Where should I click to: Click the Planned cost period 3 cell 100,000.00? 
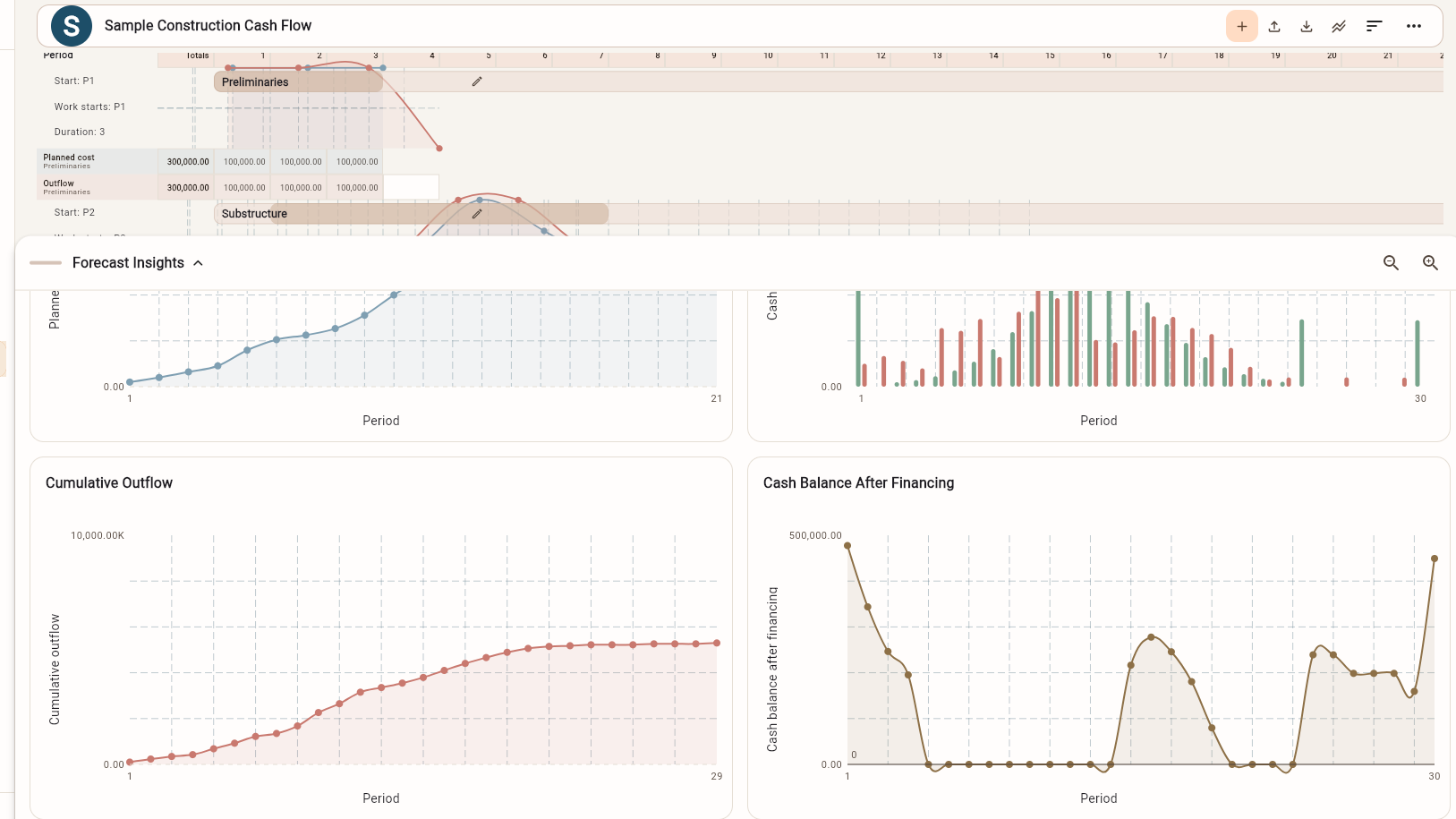point(357,162)
